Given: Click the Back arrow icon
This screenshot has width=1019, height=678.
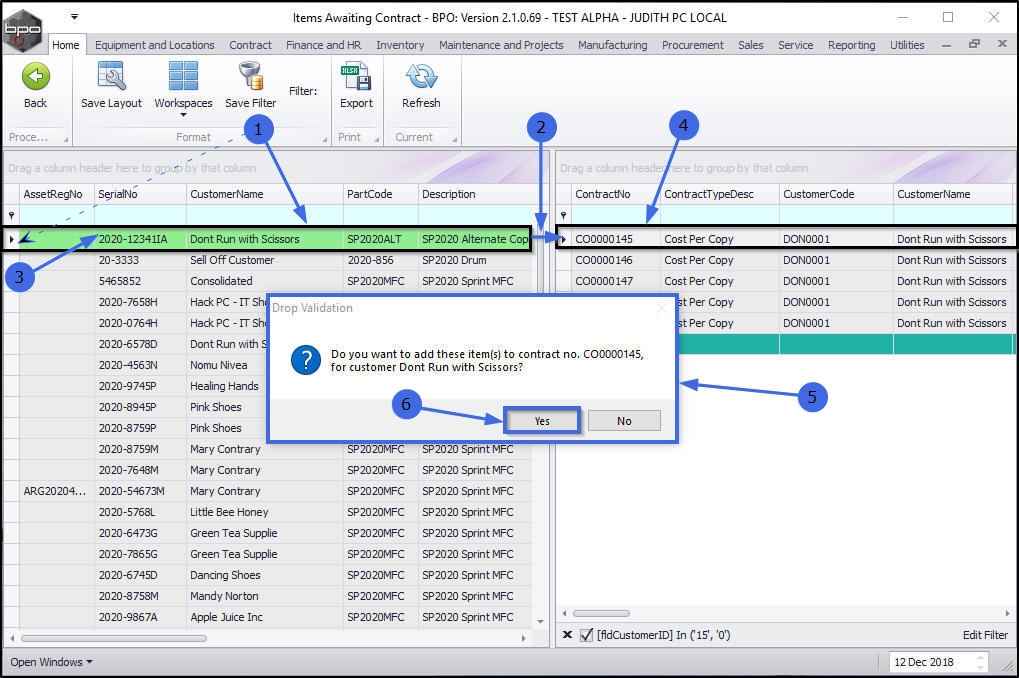Looking at the screenshot, I should point(35,77).
